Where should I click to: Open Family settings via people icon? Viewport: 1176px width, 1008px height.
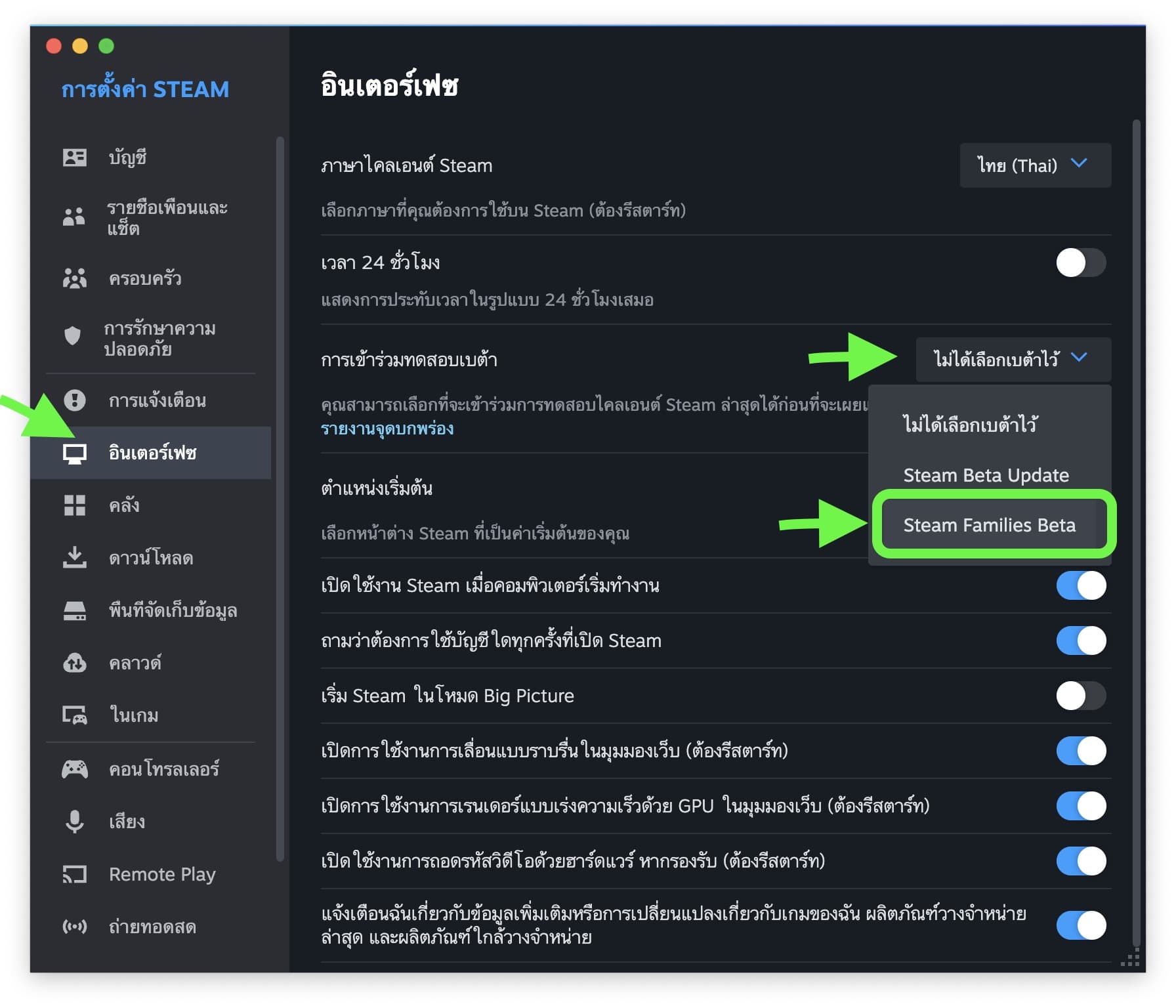click(74, 278)
